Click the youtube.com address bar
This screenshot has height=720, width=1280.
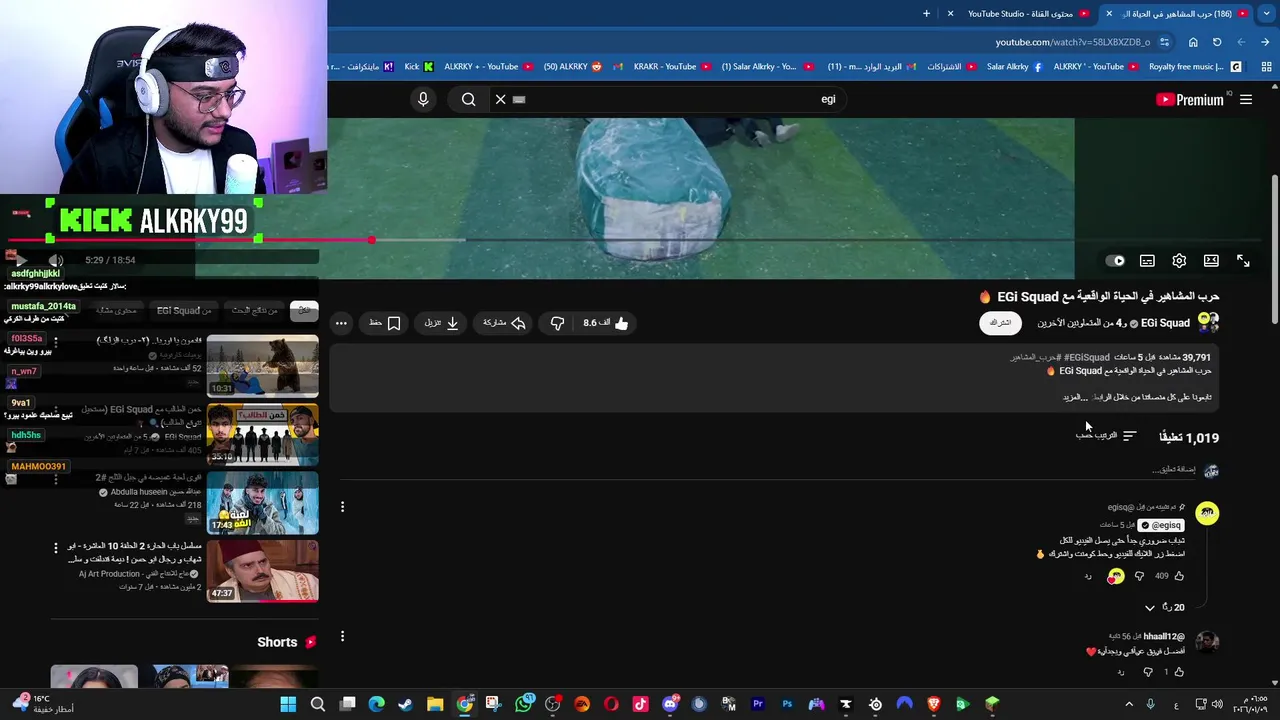(1072, 42)
